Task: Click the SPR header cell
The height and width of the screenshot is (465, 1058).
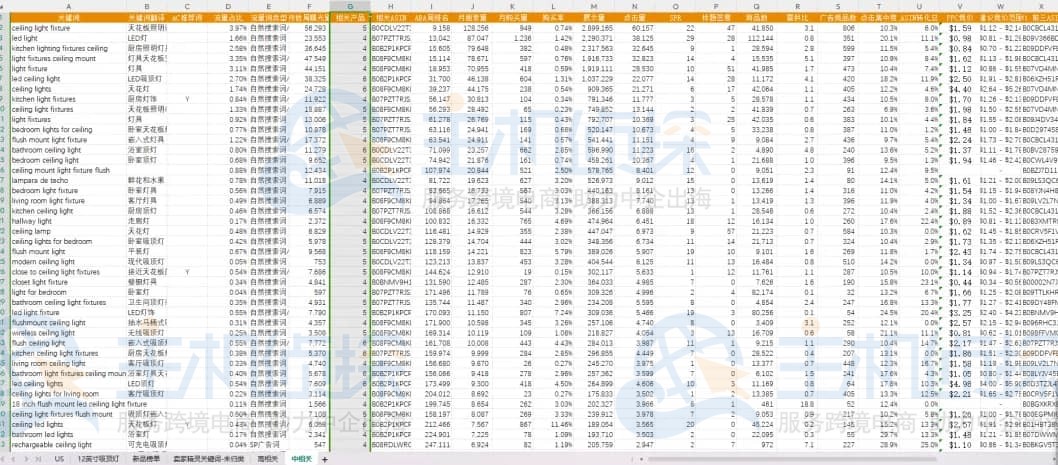Action: coord(676,18)
